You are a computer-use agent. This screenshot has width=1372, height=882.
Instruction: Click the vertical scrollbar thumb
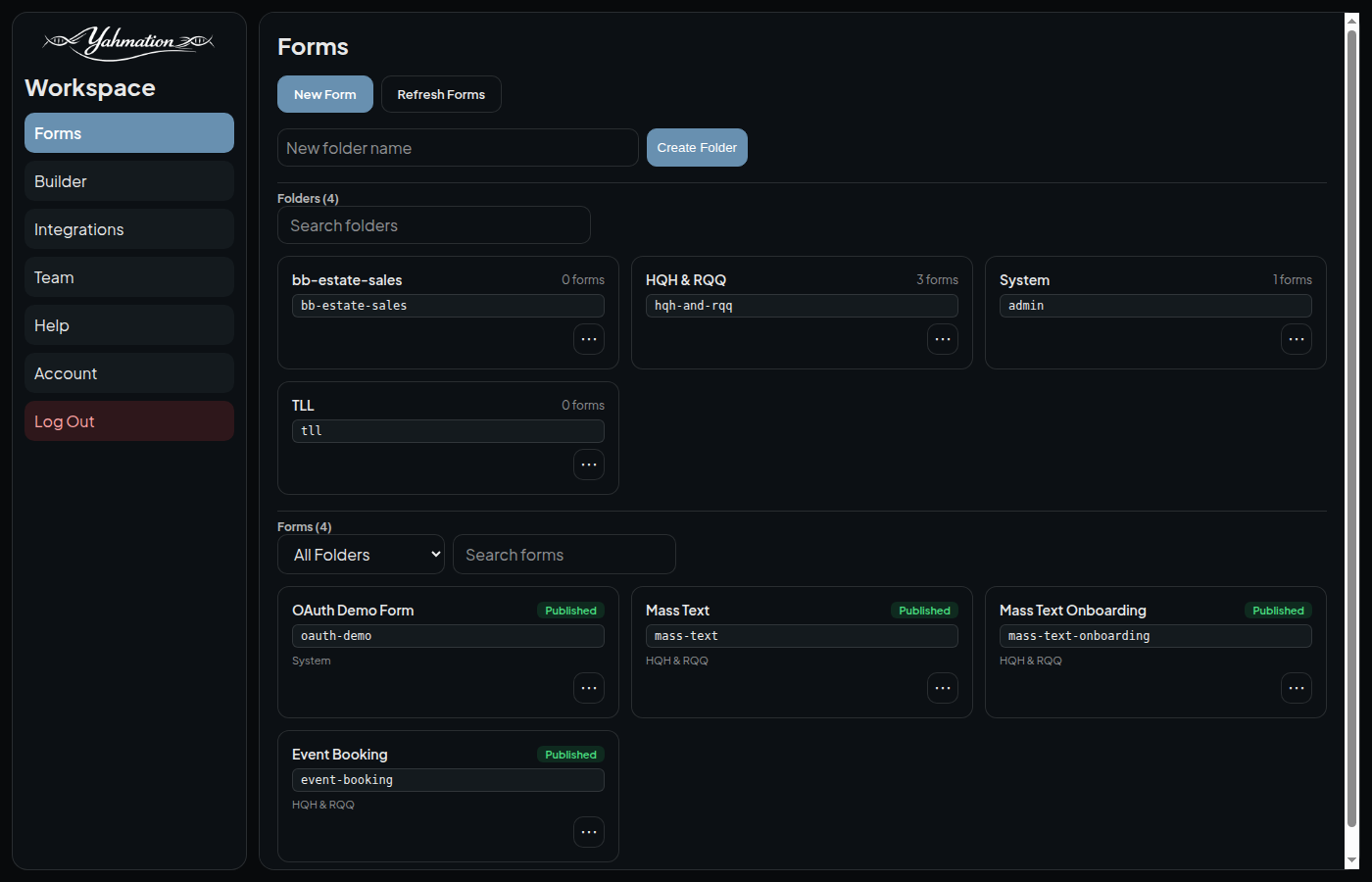tap(1351, 429)
